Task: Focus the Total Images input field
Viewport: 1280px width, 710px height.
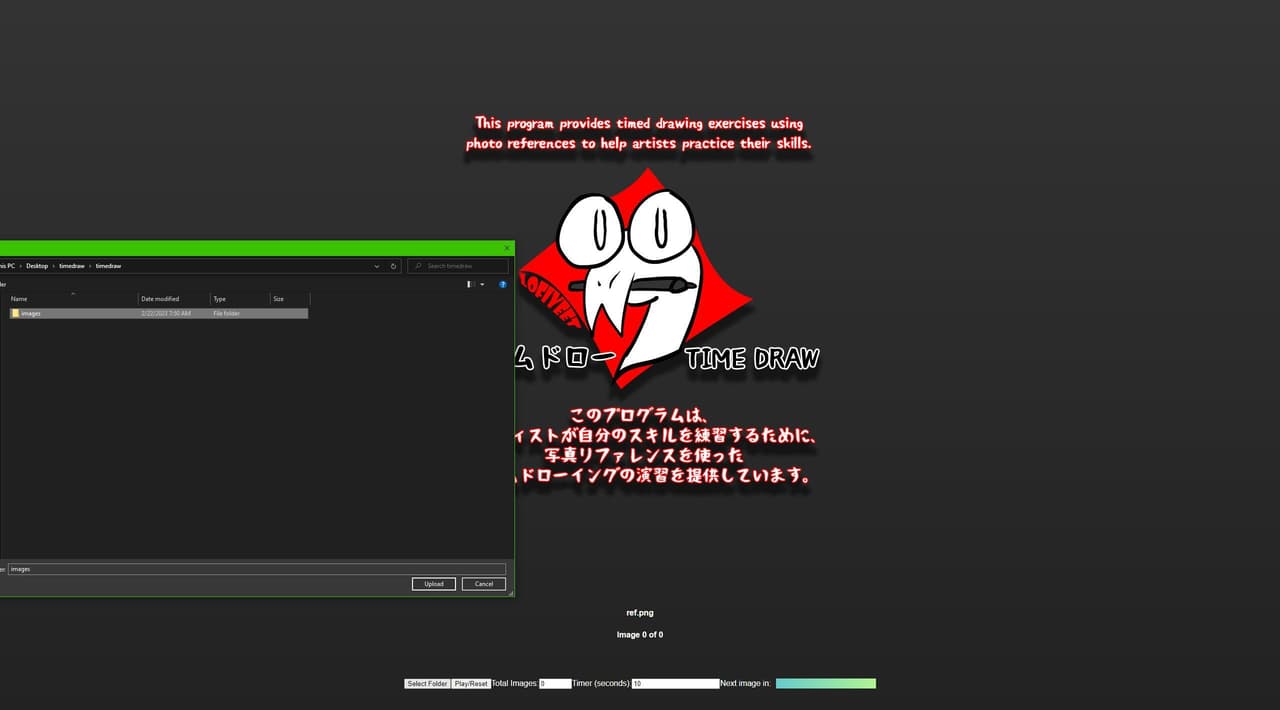Action: 555,684
